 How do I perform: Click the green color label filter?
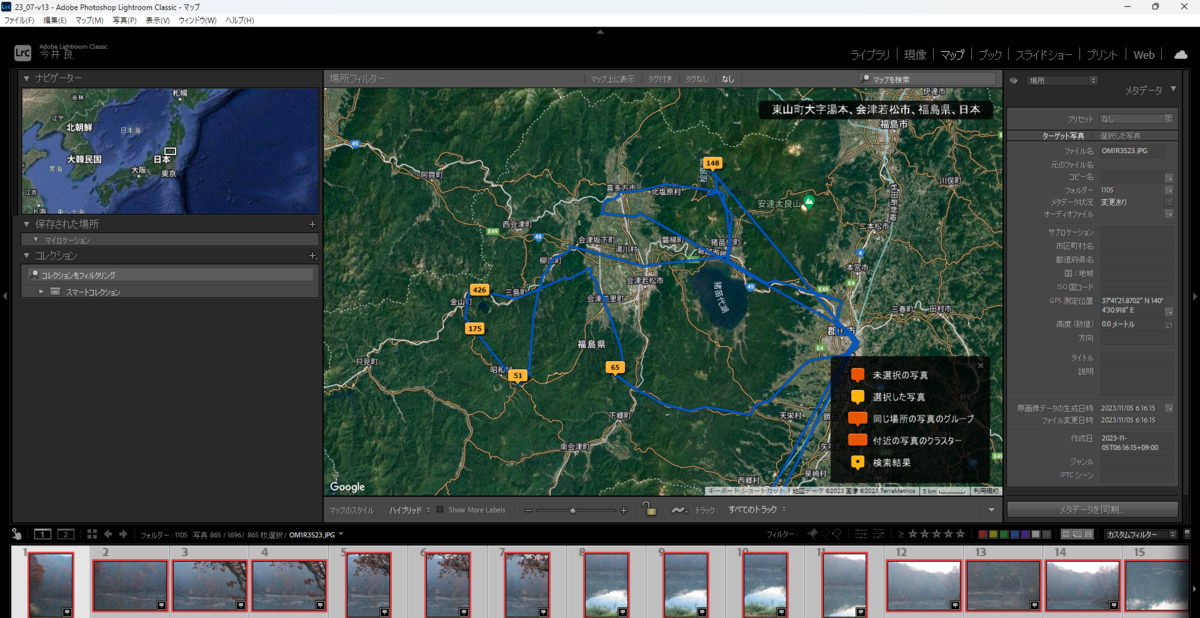click(1005, 534)
